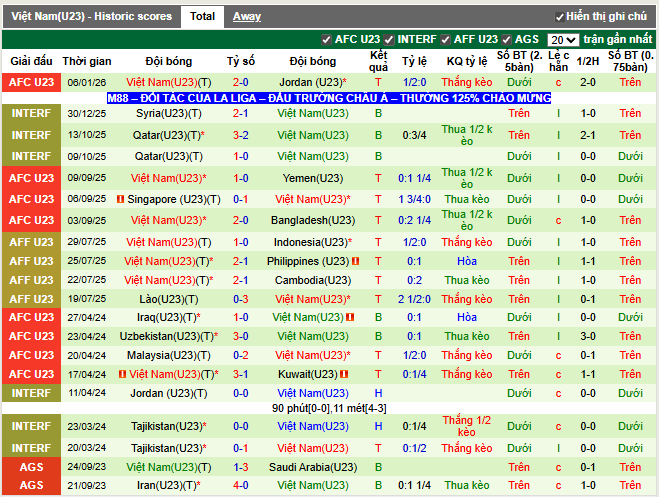Click the red card icon beside Singapore (U23)
Screen dimensions: 659x497
coord(120,199)
